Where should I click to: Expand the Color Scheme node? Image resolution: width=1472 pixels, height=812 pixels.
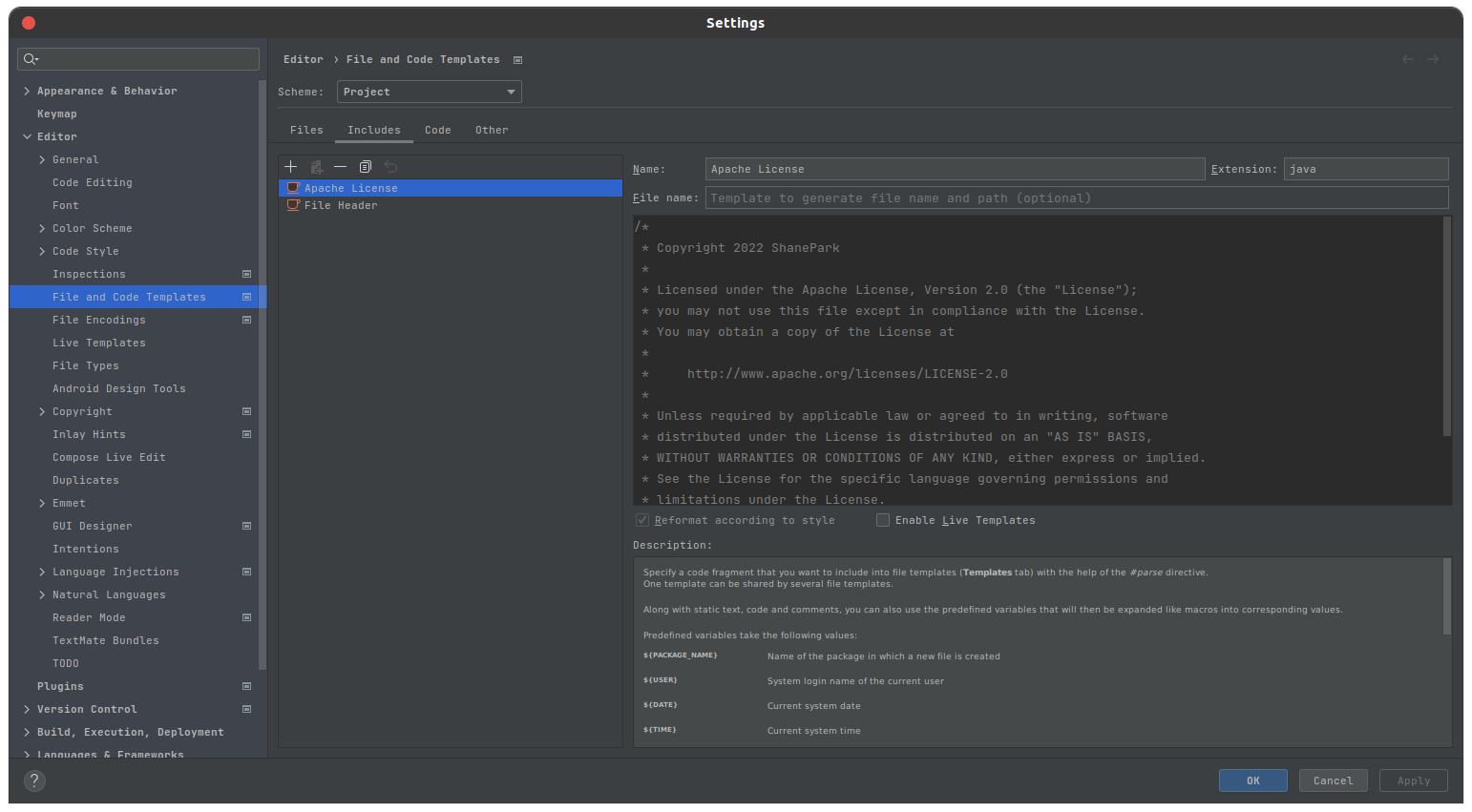point(42,228)
